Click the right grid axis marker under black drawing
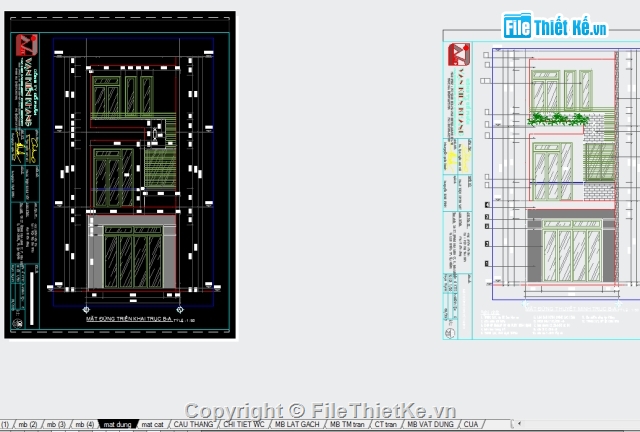640x432 pixels. click(180, 310)
